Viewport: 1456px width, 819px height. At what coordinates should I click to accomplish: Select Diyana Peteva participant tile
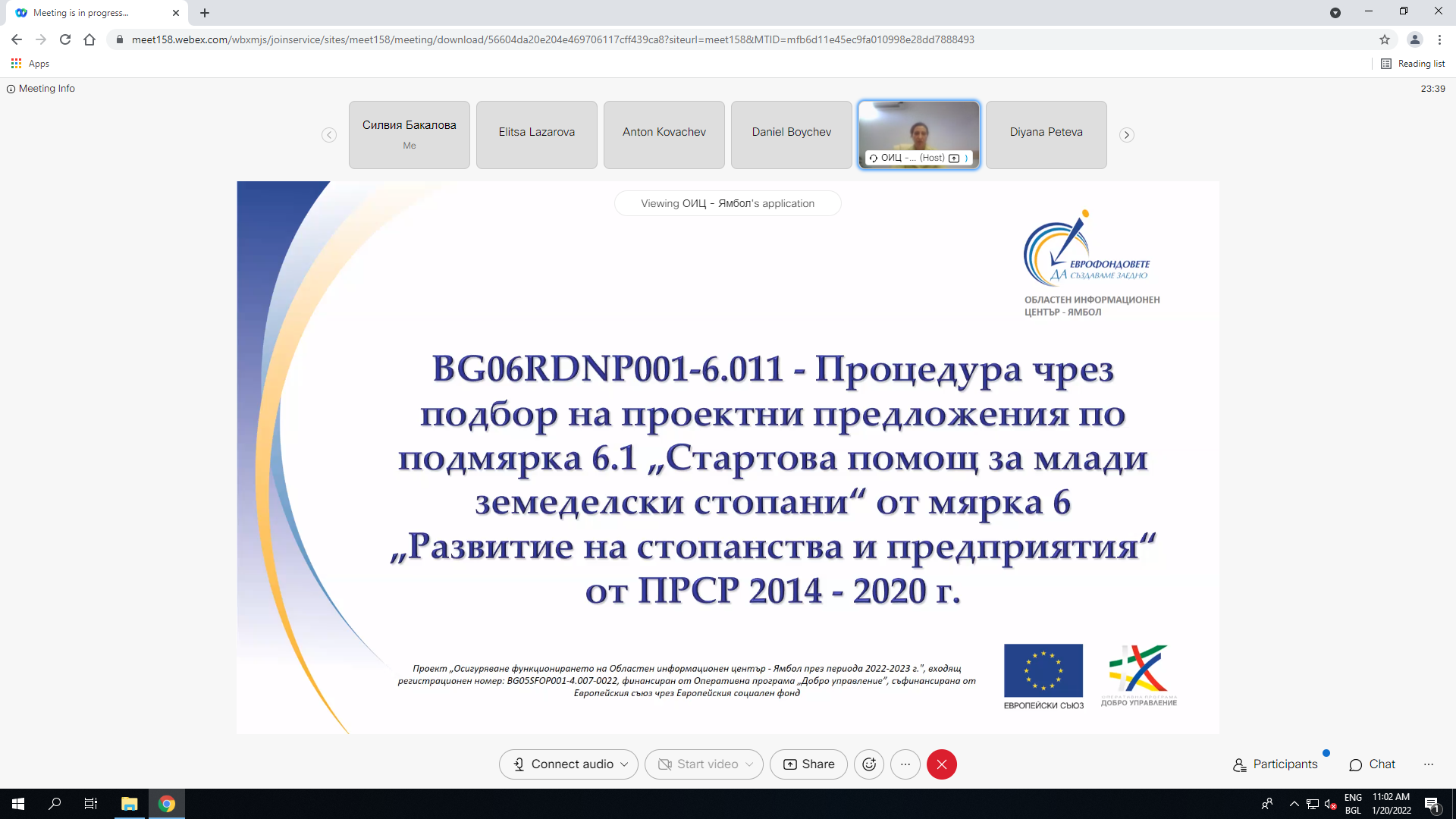tap(1046, 135)
